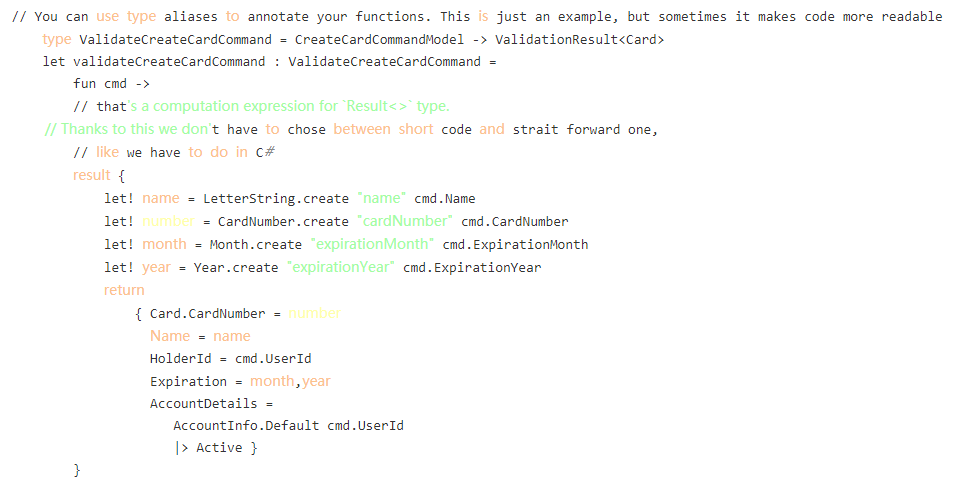Screen dimensions: 966x498
Task: Click Month.create function call
Action: [x=256, y=245]
